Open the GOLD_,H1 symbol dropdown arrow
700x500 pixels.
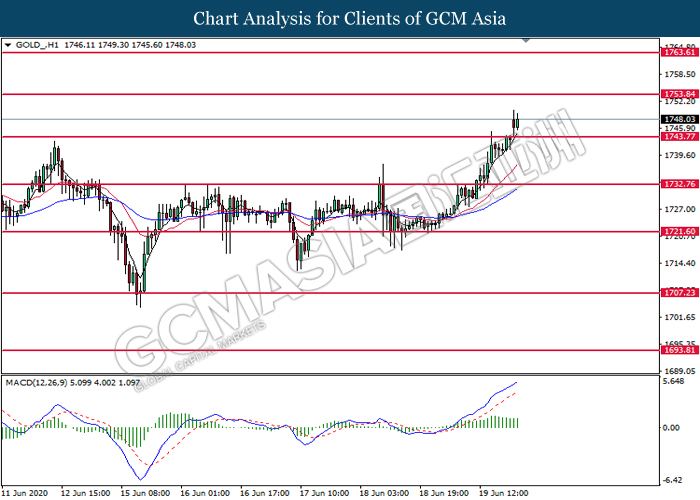click(8, 45)
